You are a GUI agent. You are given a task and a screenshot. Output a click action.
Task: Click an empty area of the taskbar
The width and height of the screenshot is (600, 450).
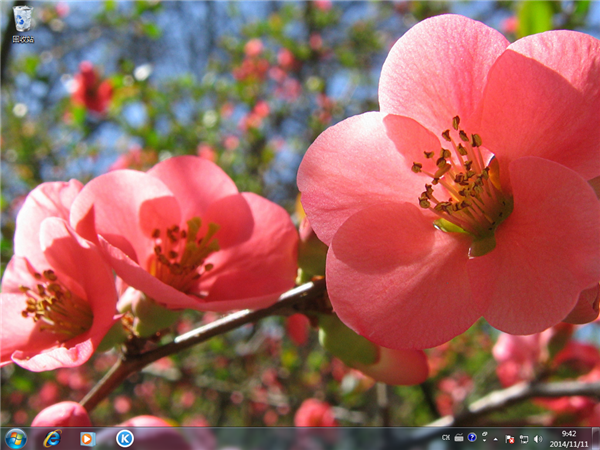click(x=300, y=438)
